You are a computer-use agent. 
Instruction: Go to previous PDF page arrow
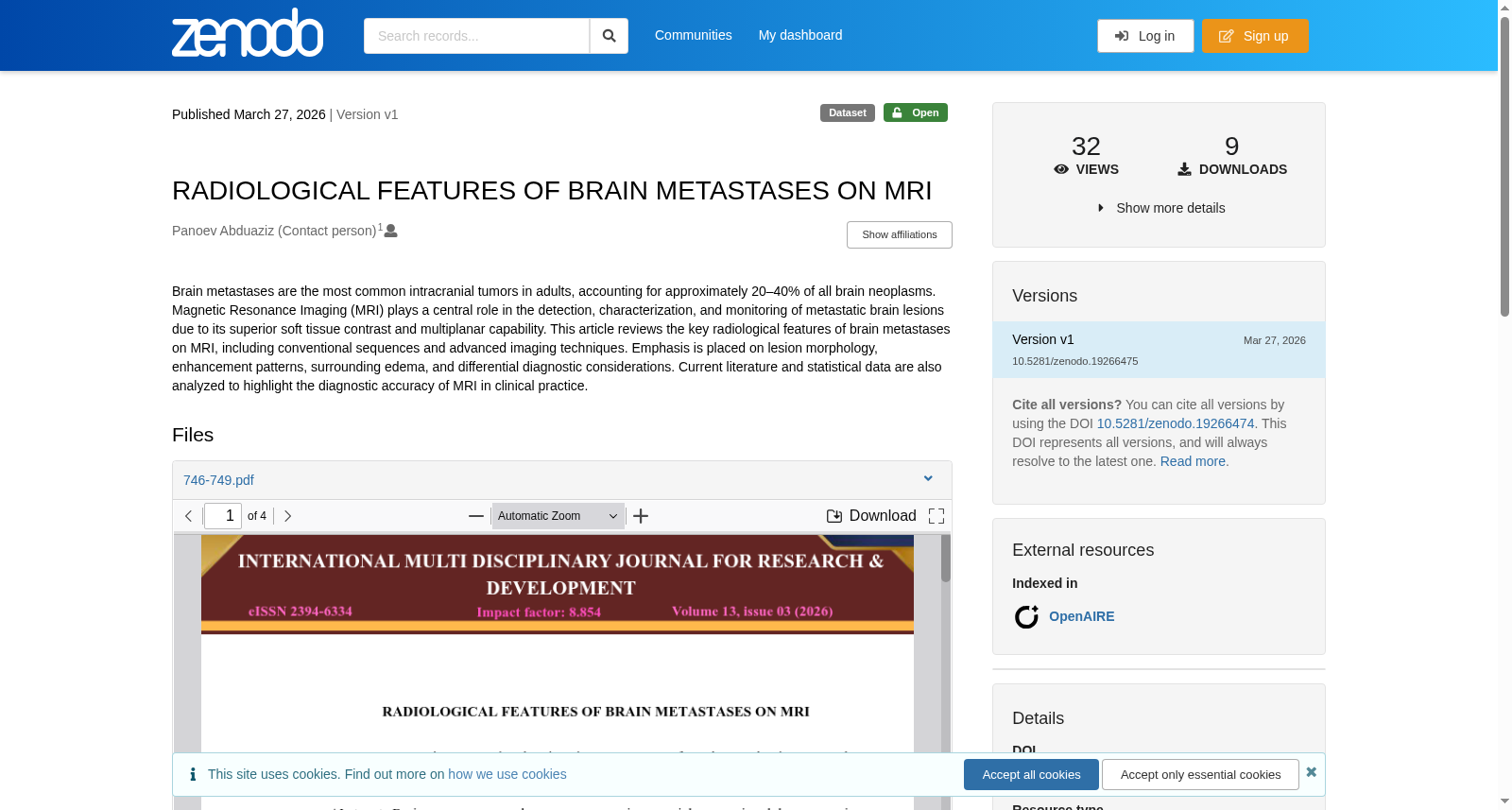pyautogui.click(x=189, y=516)
